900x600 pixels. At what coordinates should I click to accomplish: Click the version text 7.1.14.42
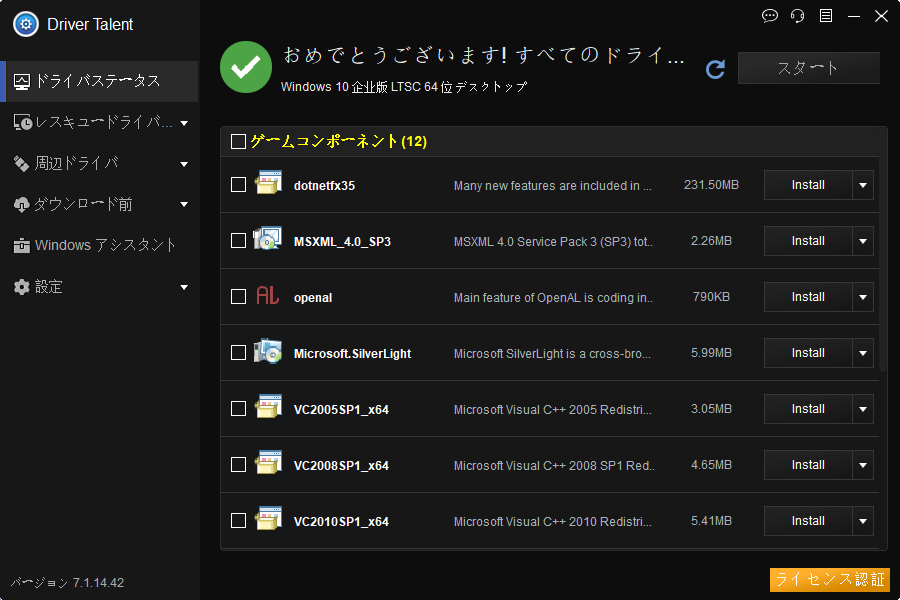coord(98,583)
